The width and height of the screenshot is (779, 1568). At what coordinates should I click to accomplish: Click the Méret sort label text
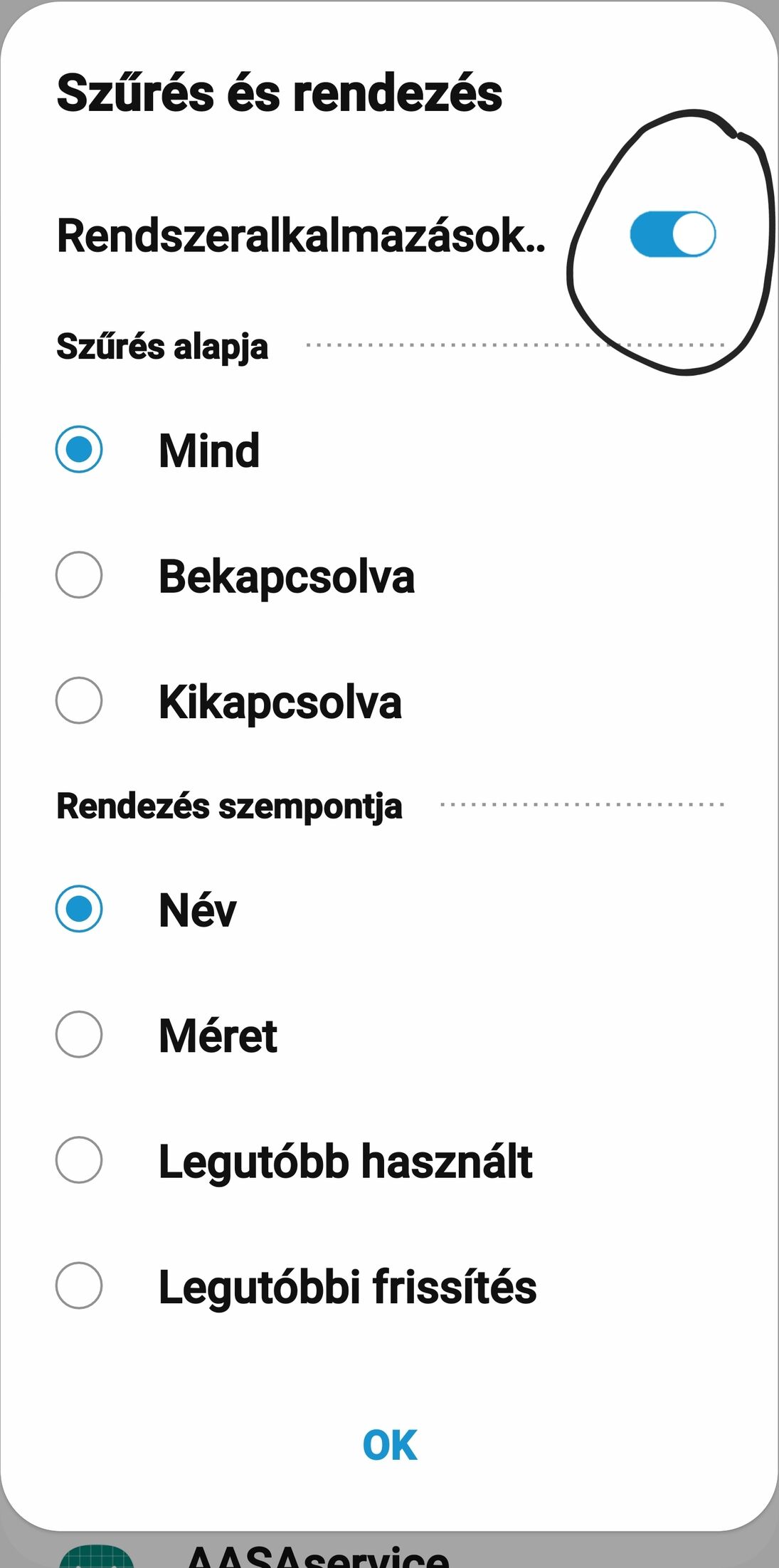(x=218, y=1036)
